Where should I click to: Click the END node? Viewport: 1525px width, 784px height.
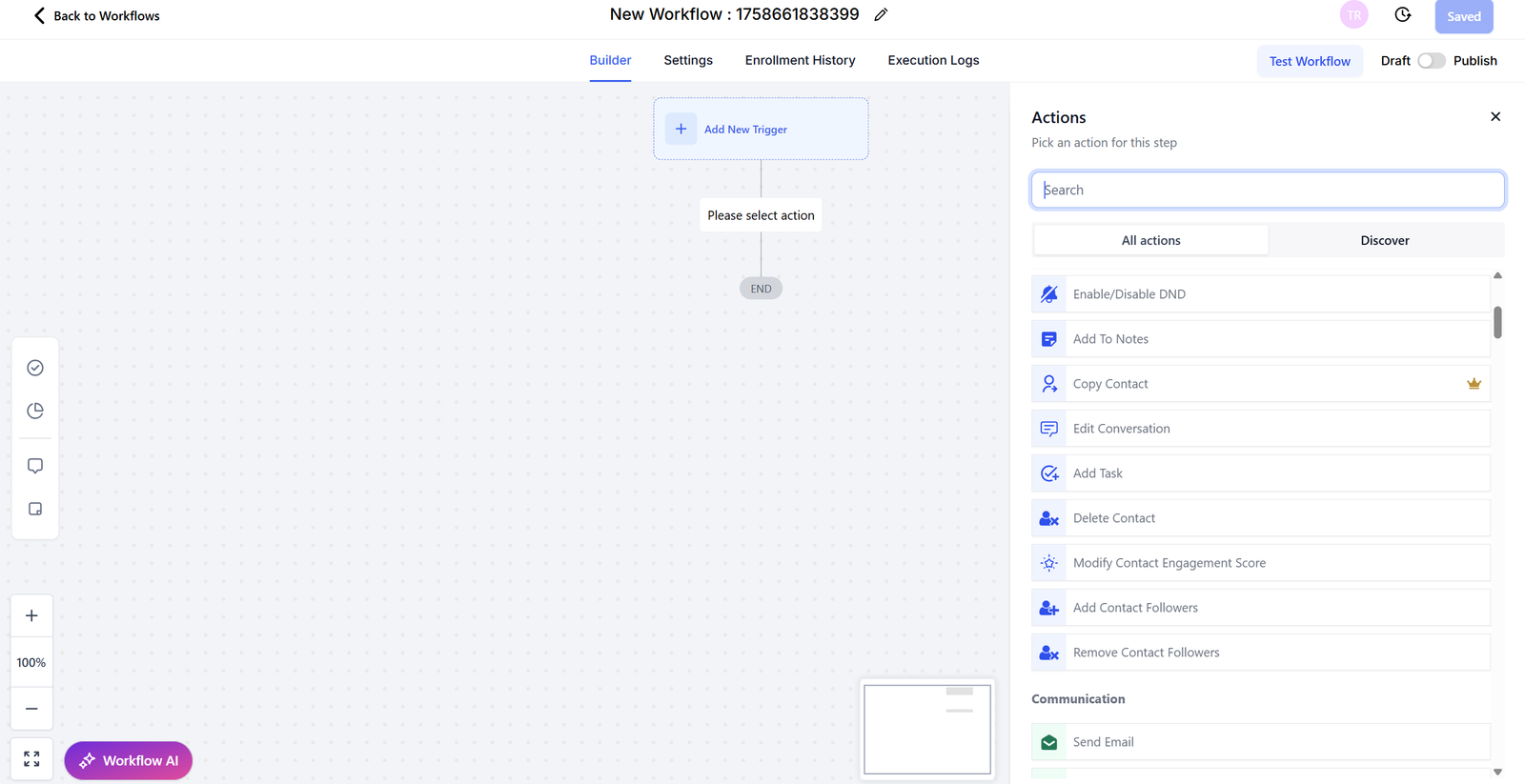click(761, 289)
